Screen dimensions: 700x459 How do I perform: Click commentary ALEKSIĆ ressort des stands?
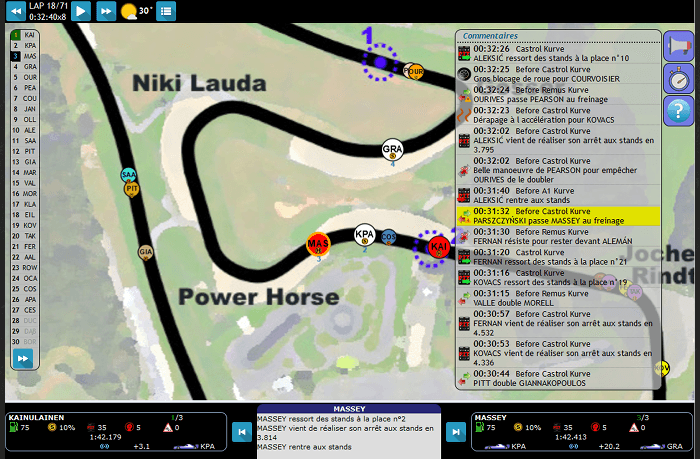click(558, 54)
